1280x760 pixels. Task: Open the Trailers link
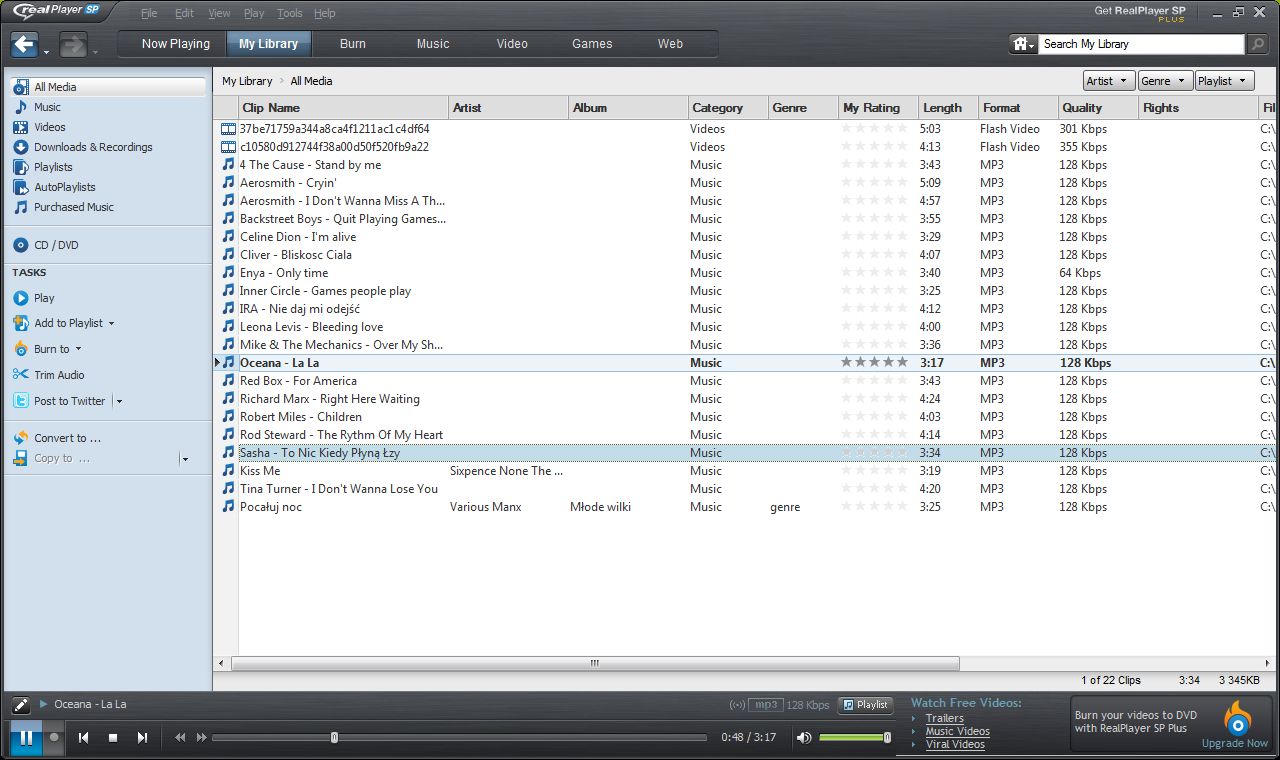tap(945, 718)
